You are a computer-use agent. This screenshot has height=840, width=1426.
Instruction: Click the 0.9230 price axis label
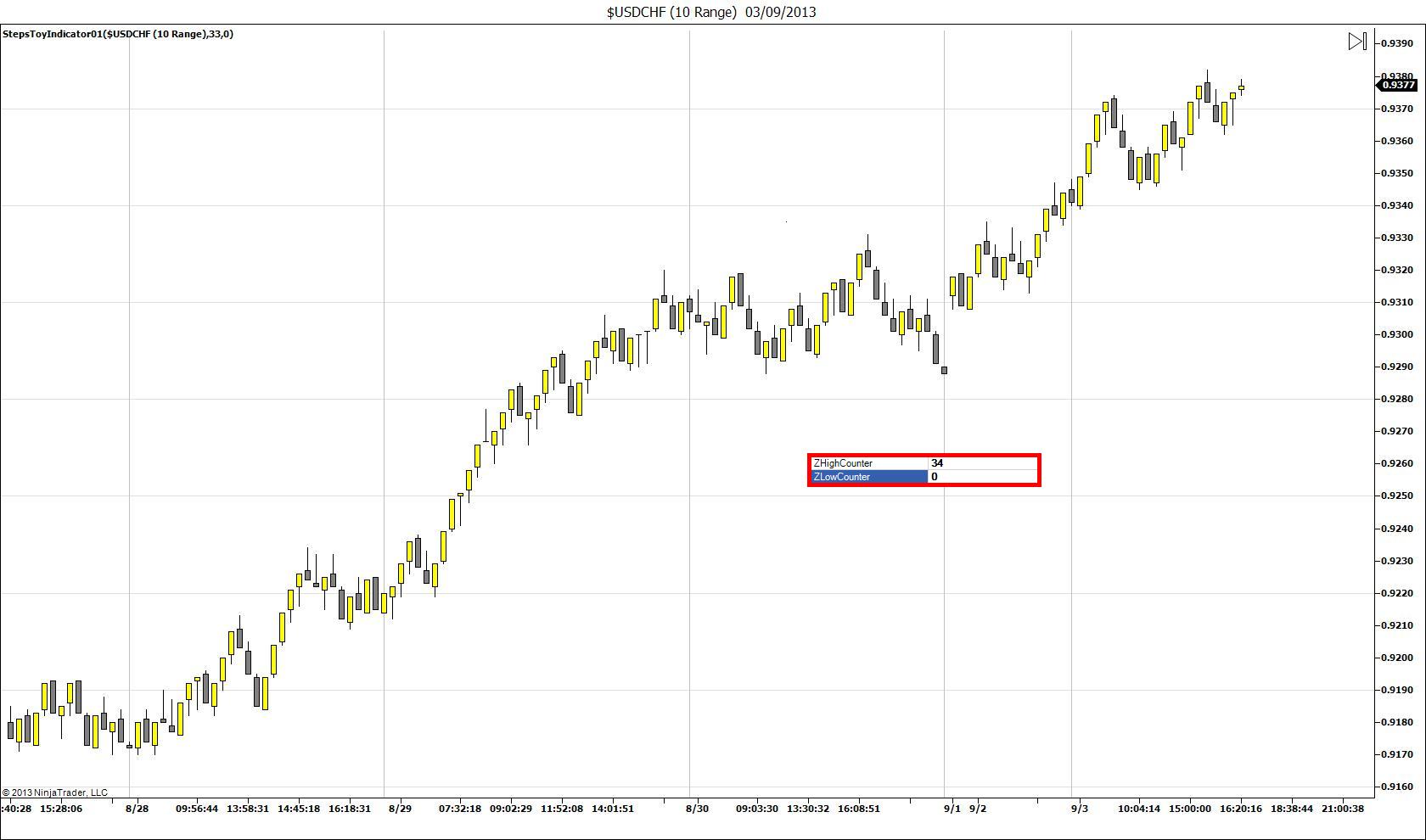coord(1397,561)
